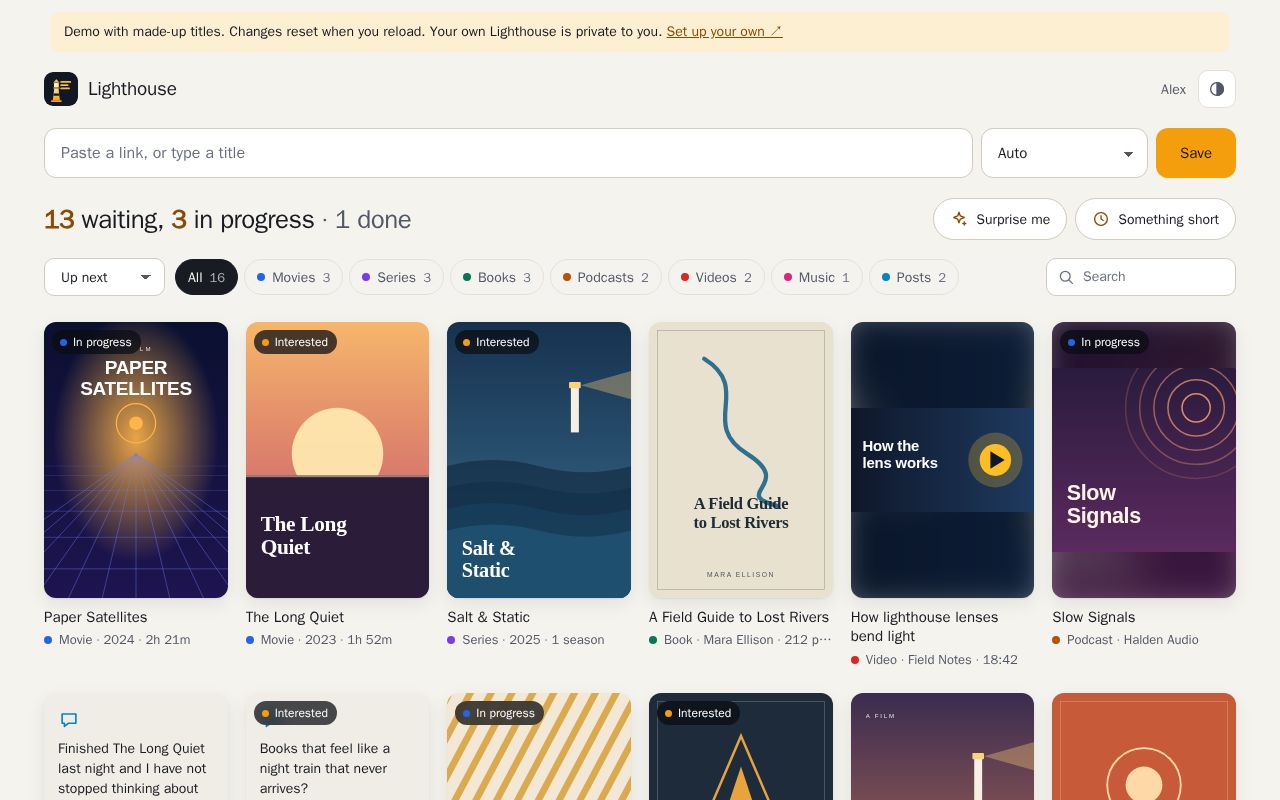Open the Set up your own link
This screenshot has width=1280, height=800.
pos(725,31)
